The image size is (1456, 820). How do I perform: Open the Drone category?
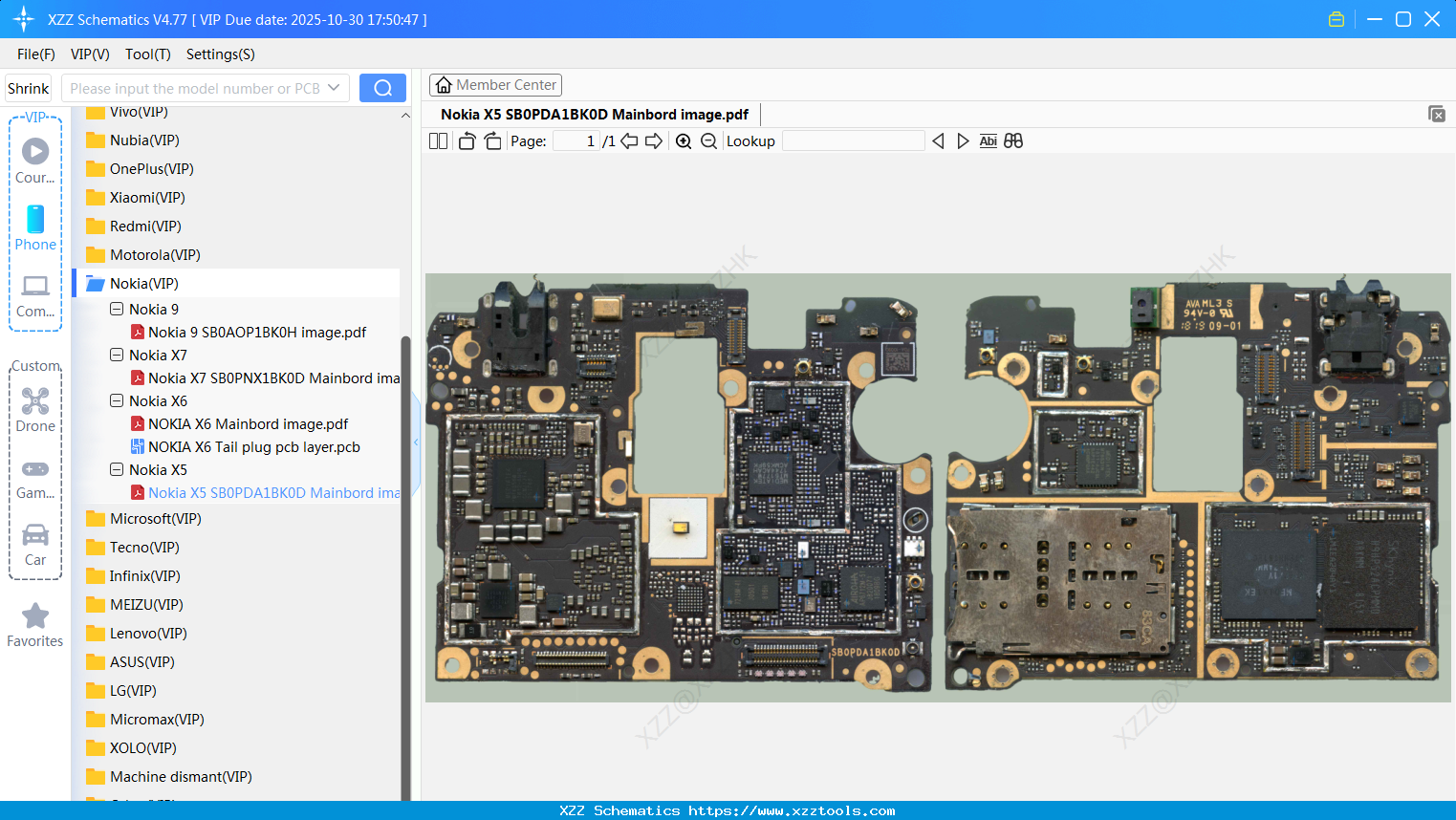click(x=35, y=410)
